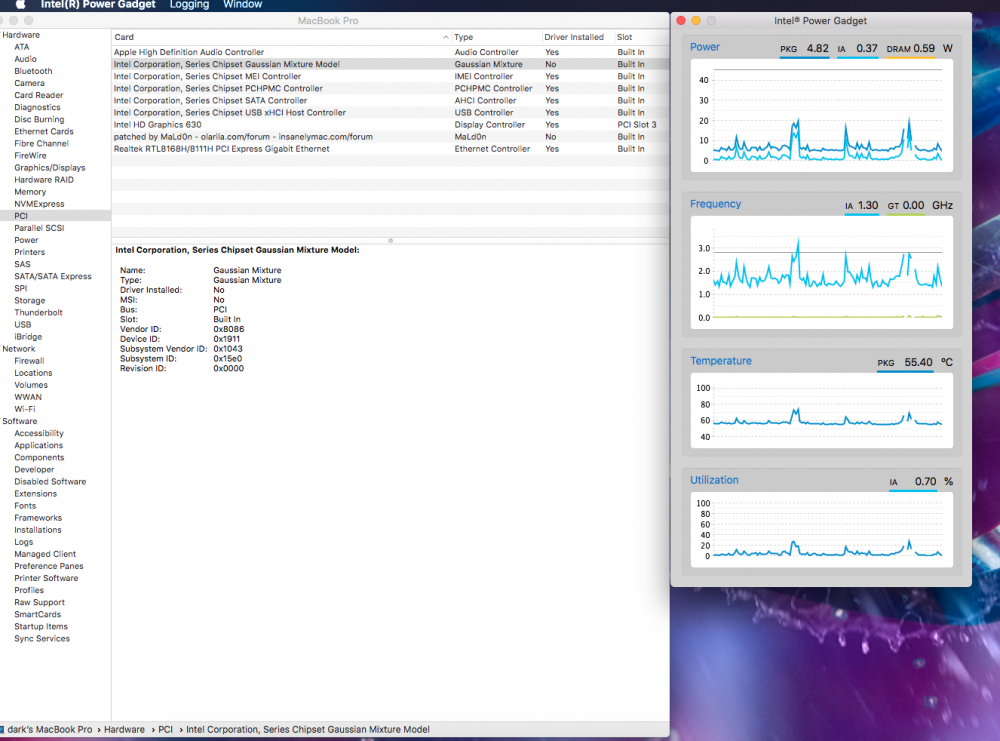Click the PKG temperature value 55.40

918,362
